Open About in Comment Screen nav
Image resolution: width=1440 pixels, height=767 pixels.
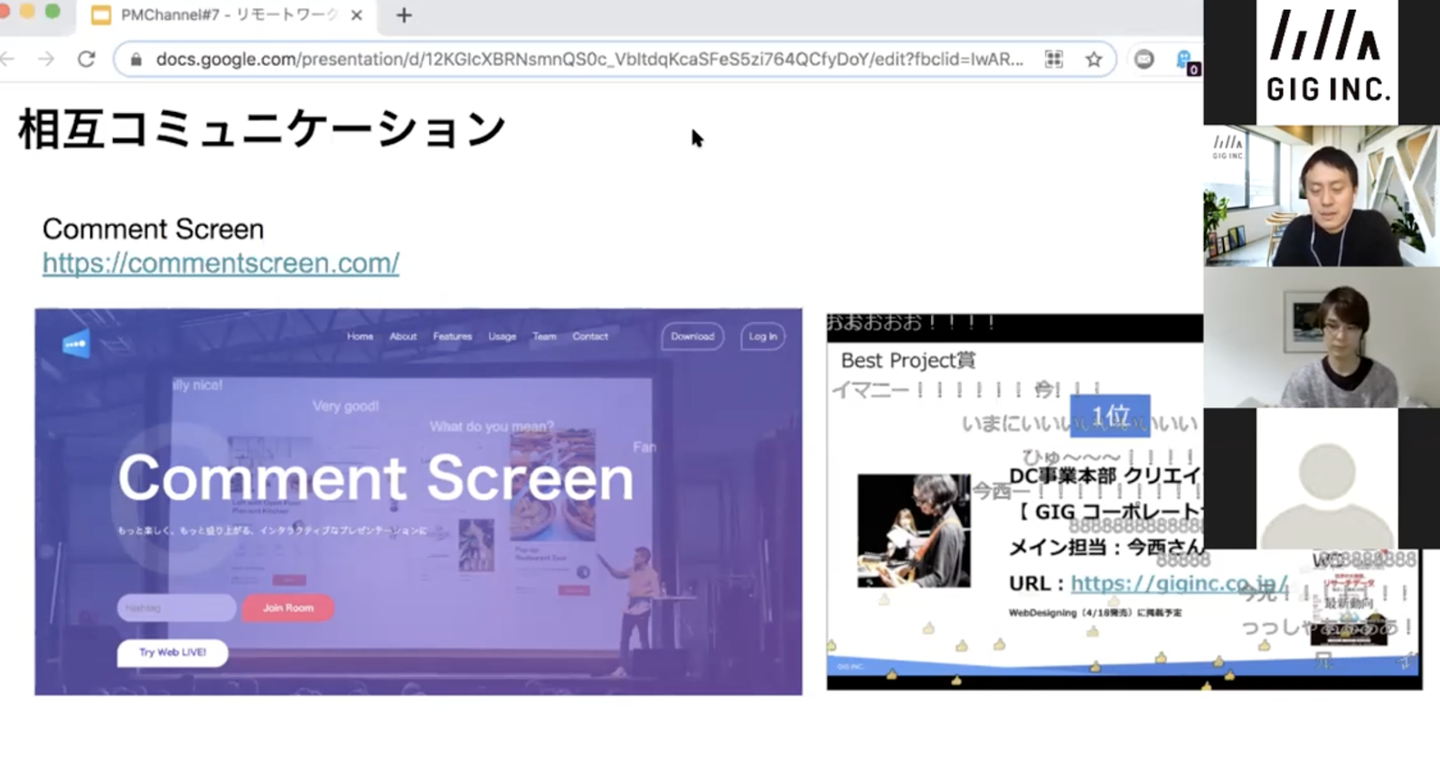[403, 336]
